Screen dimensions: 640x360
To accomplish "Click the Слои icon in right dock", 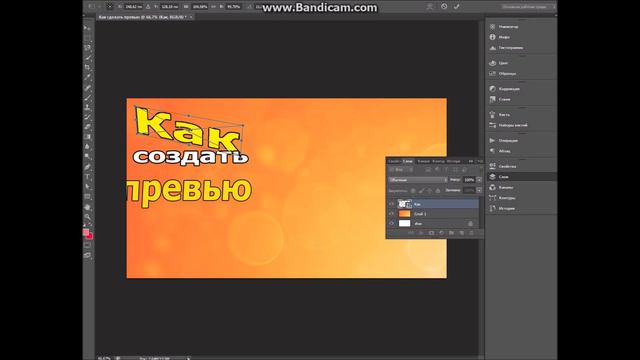I will pyautogui.click(x=493, y=177).
